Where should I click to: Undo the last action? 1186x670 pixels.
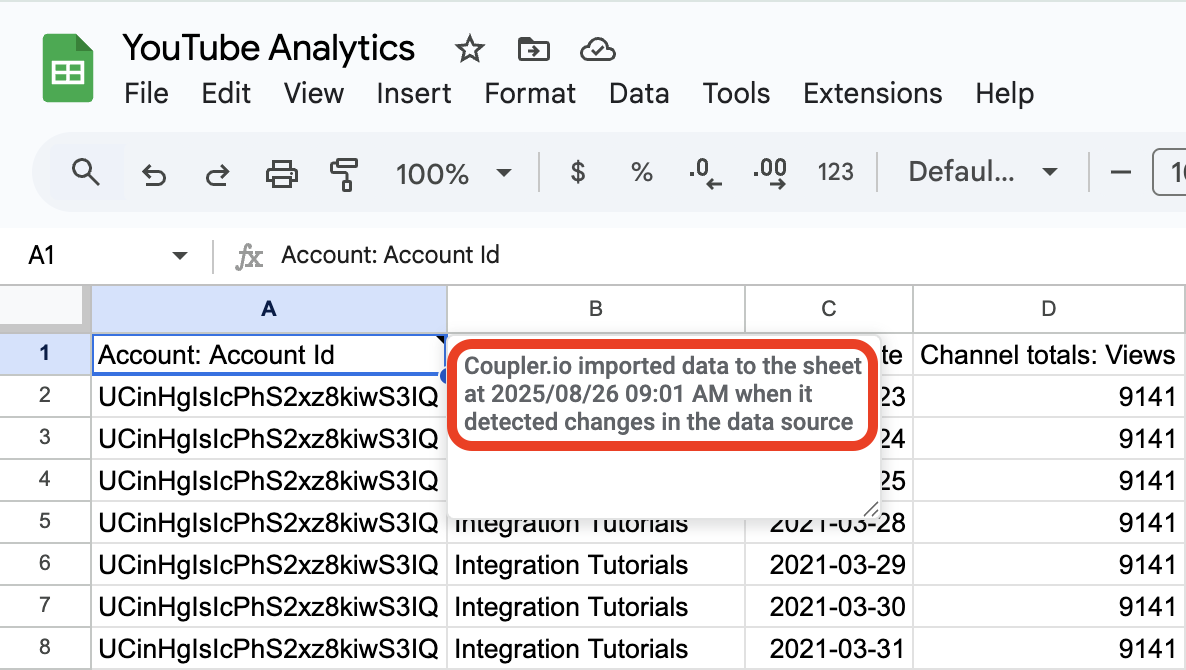154,175
